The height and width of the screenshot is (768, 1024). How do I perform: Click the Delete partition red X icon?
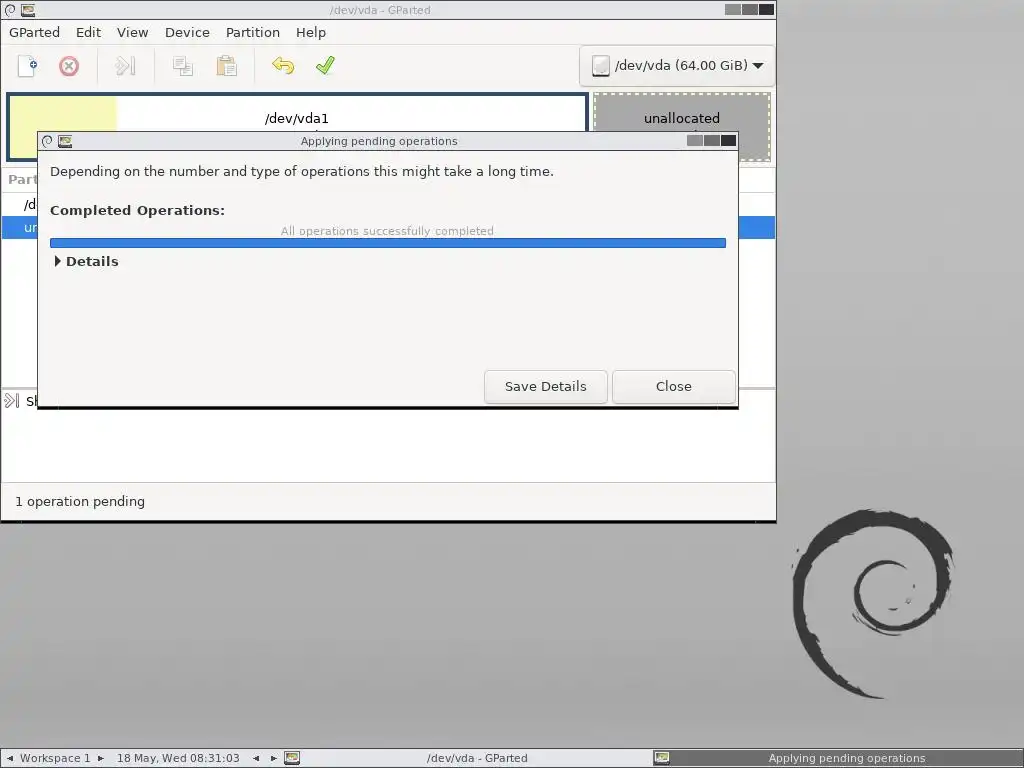point(69,66)
